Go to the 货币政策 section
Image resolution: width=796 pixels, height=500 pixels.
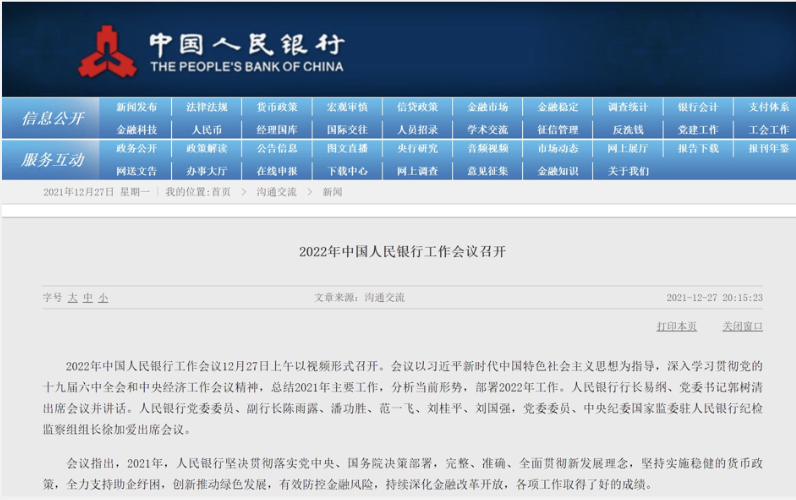(x=277, y=107)
